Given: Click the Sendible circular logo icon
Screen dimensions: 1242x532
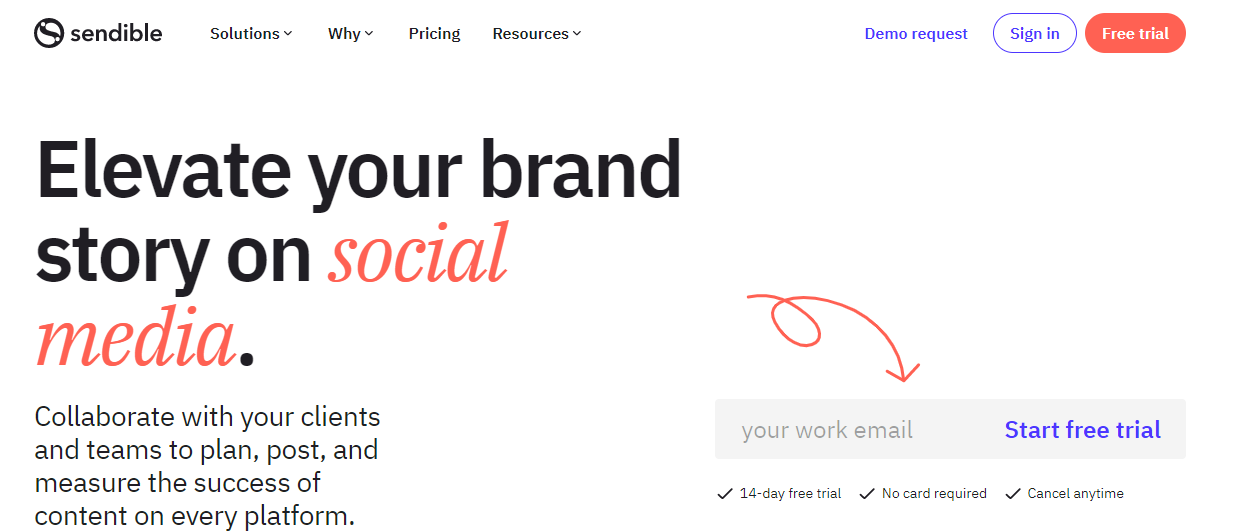Looking at the screenshot, I should coord(49,33).
